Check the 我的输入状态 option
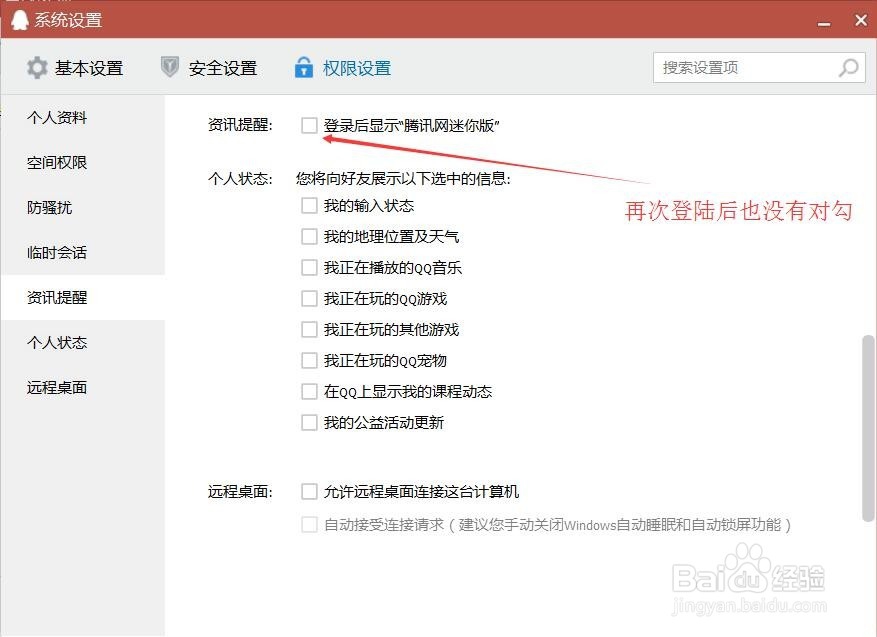Image resolution: width=877 pixels, height=637 pixels. click(x=310, y=205)
